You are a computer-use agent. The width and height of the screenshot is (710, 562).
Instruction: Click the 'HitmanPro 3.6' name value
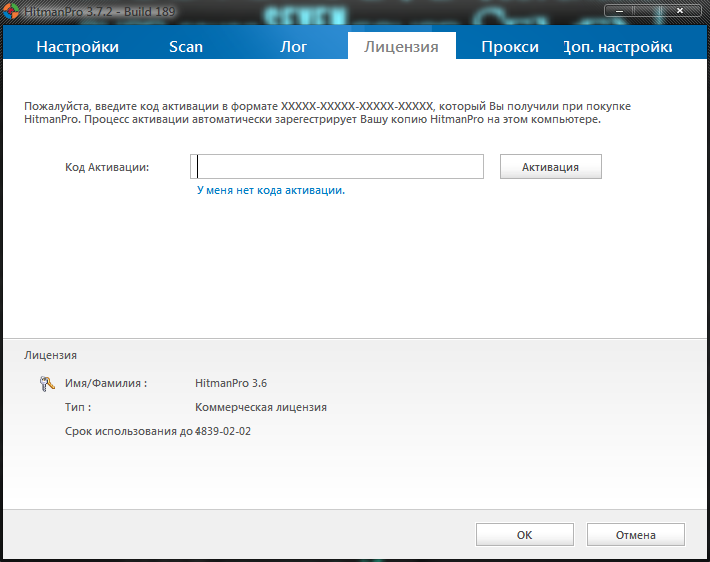tap(231, 383)
